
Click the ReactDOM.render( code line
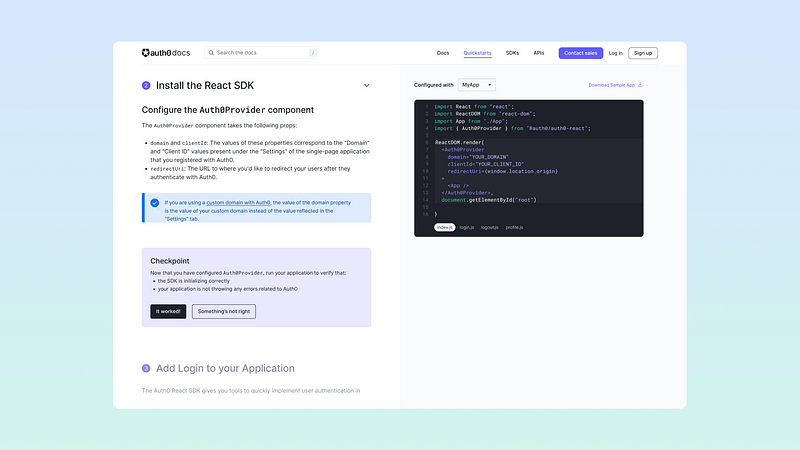click(x=459, y=143)
